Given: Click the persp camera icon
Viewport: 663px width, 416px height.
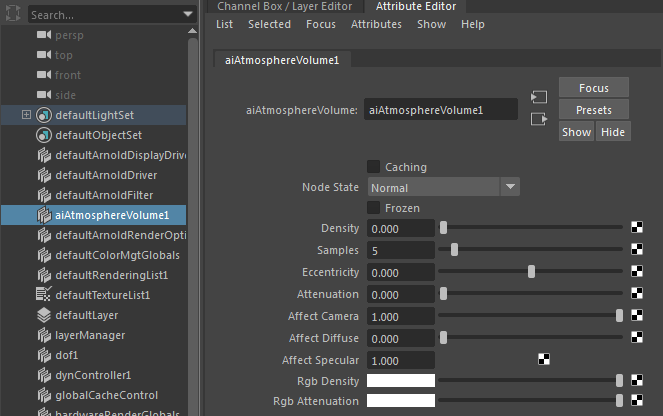Looking at the screenshot, I should [x=44, y=35].
